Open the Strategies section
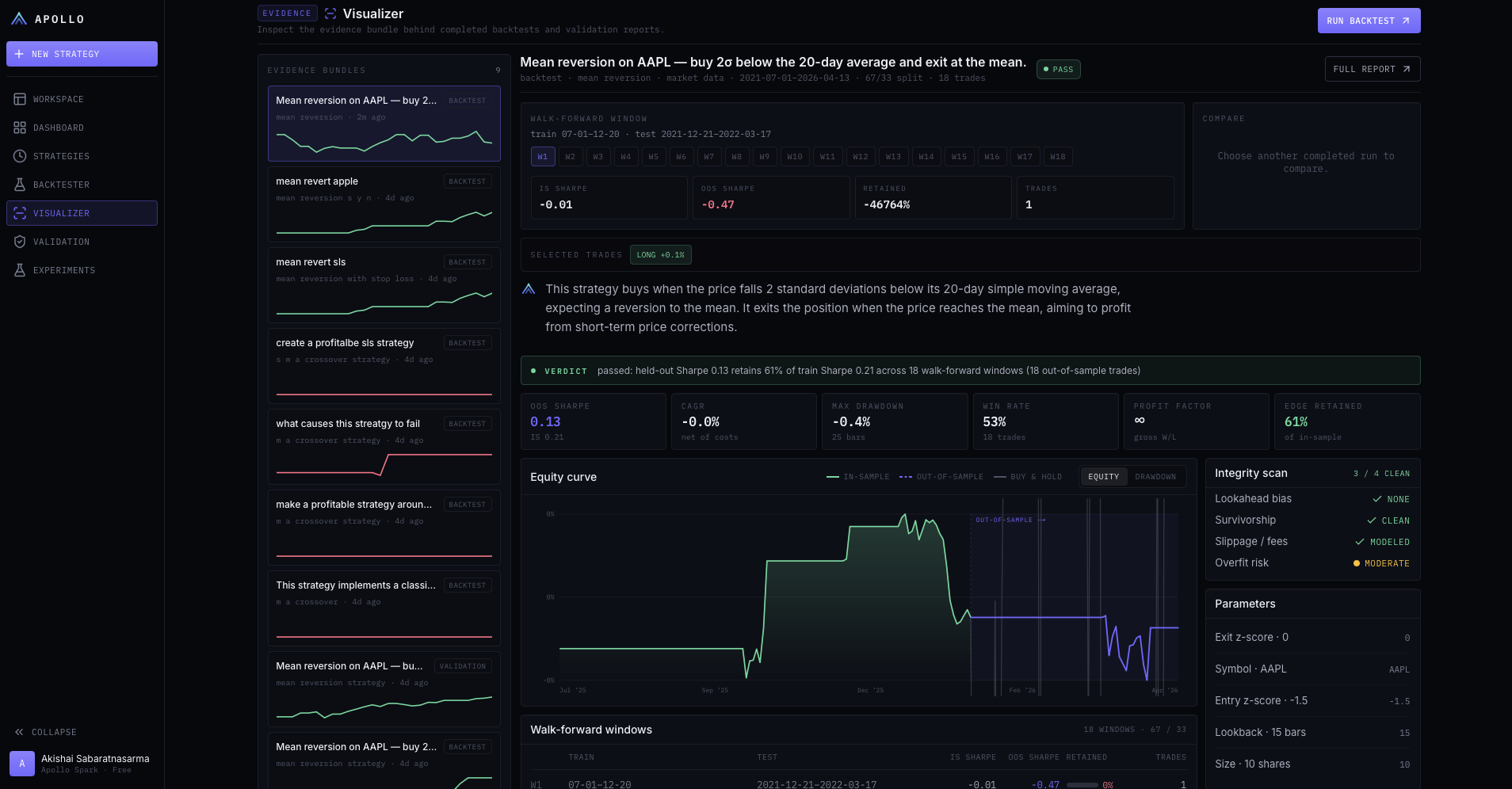The image size is (1512, 789). coord(82,156)
